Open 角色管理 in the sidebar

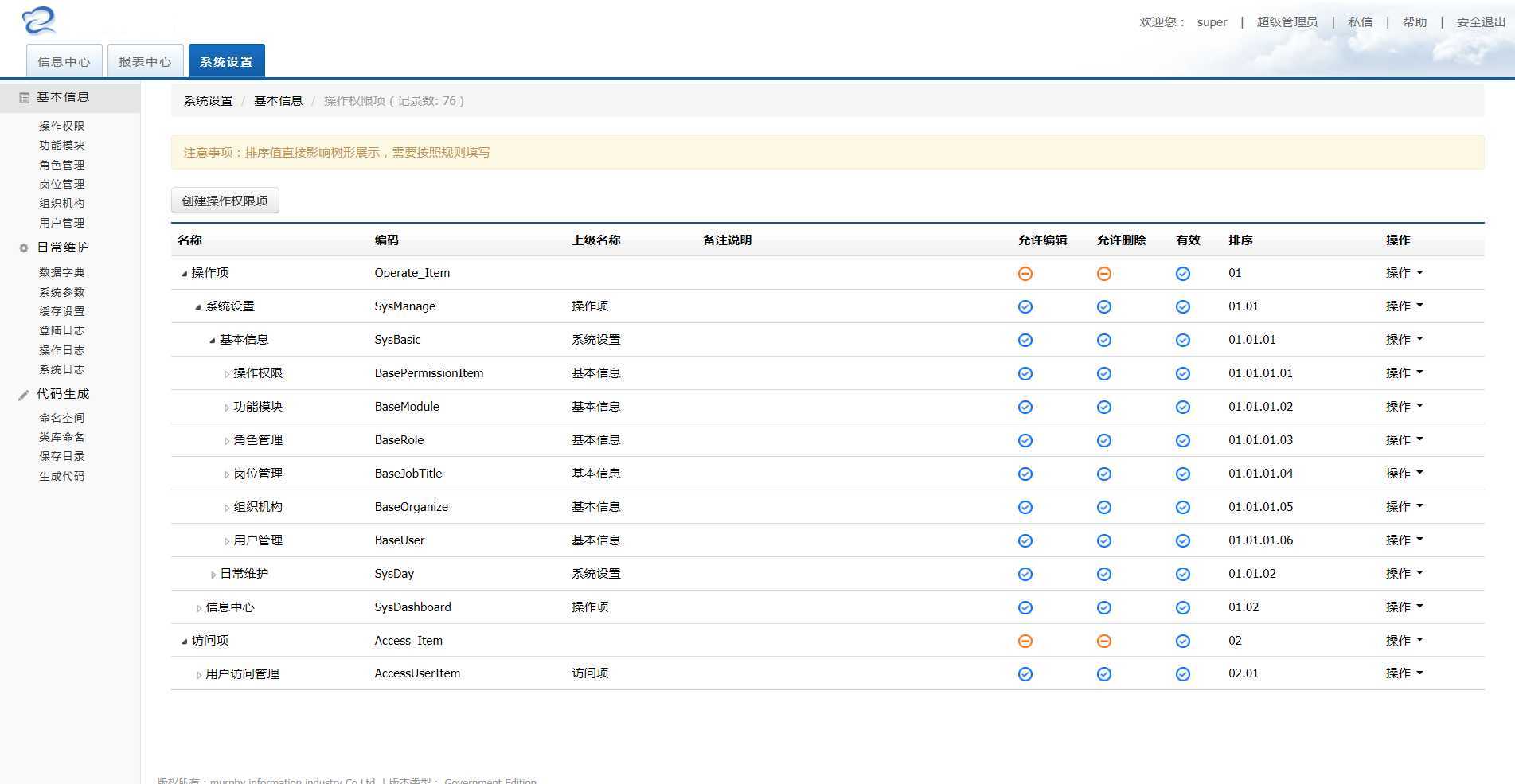point(61,165)
